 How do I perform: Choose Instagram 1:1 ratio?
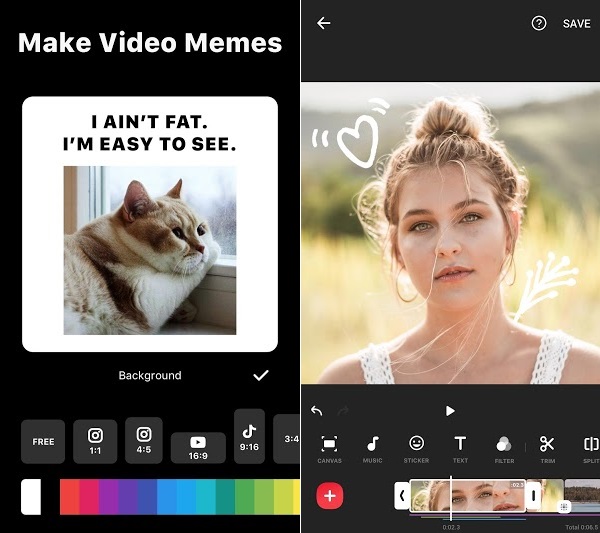coord(95,442)
